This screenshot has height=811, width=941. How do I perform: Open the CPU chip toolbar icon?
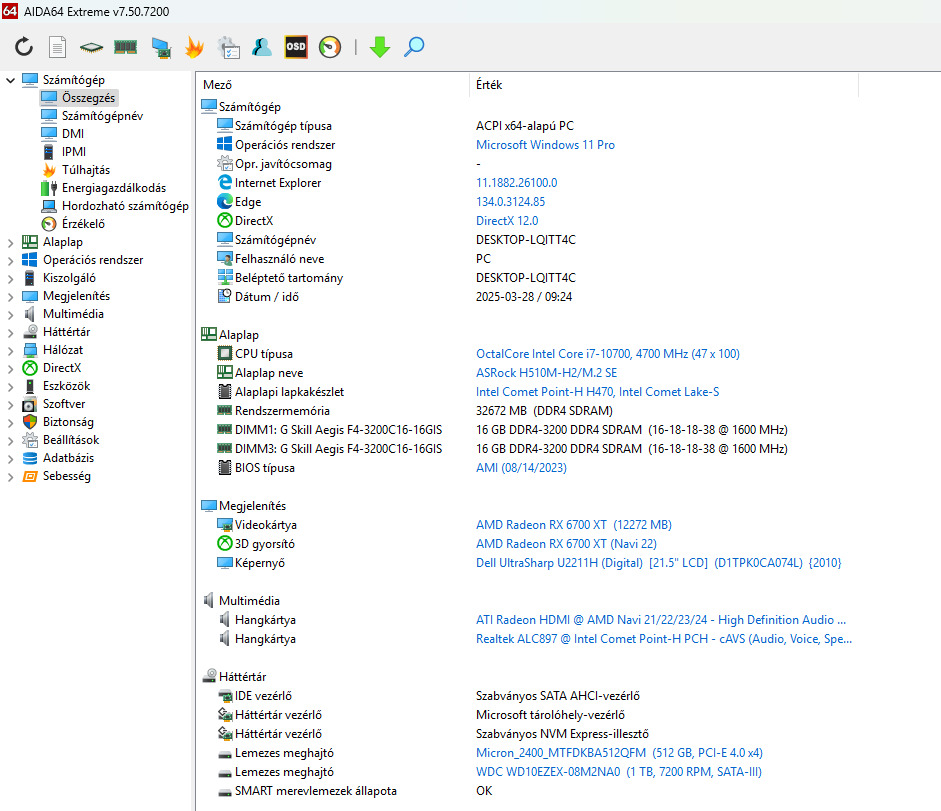point(91,47)
